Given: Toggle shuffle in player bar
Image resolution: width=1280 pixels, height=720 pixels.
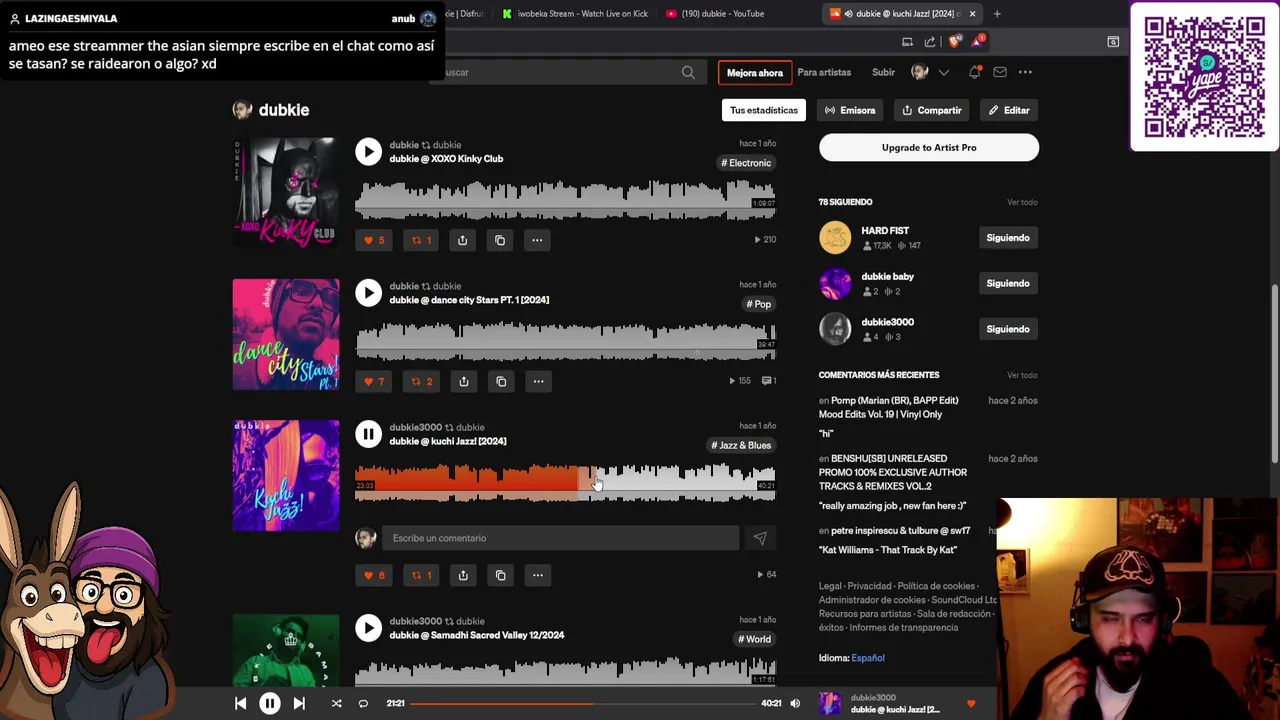Looking at the screenshot, I should (x=336, y=704).
